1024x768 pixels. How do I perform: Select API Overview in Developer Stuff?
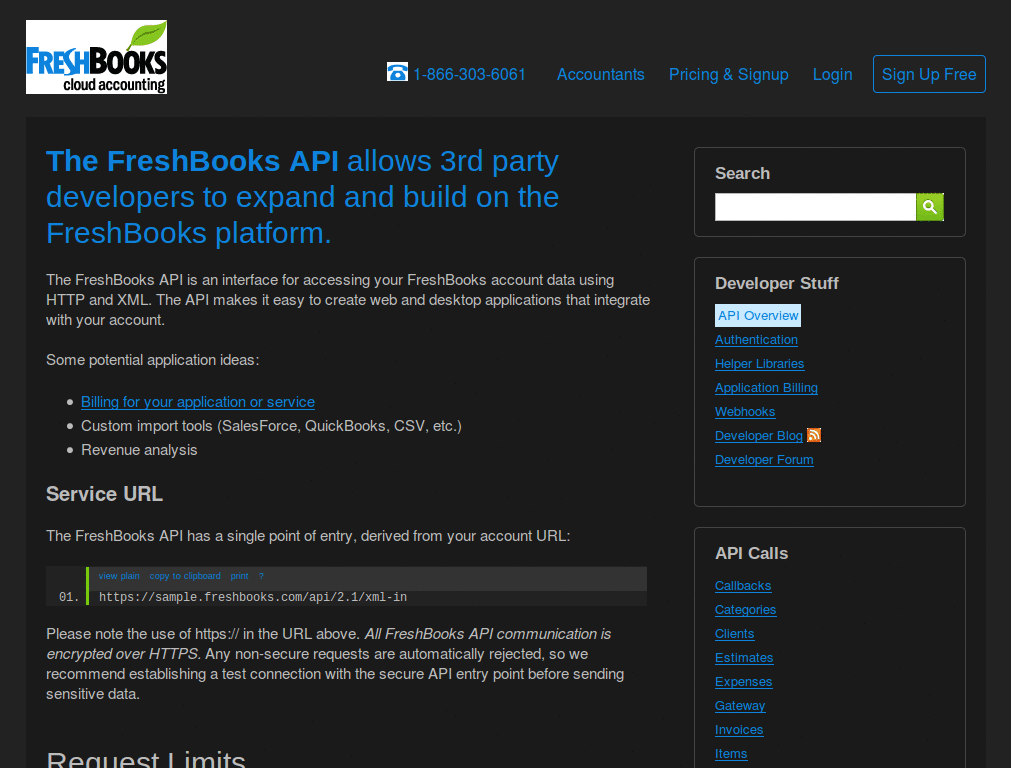(x=758, y=315)
